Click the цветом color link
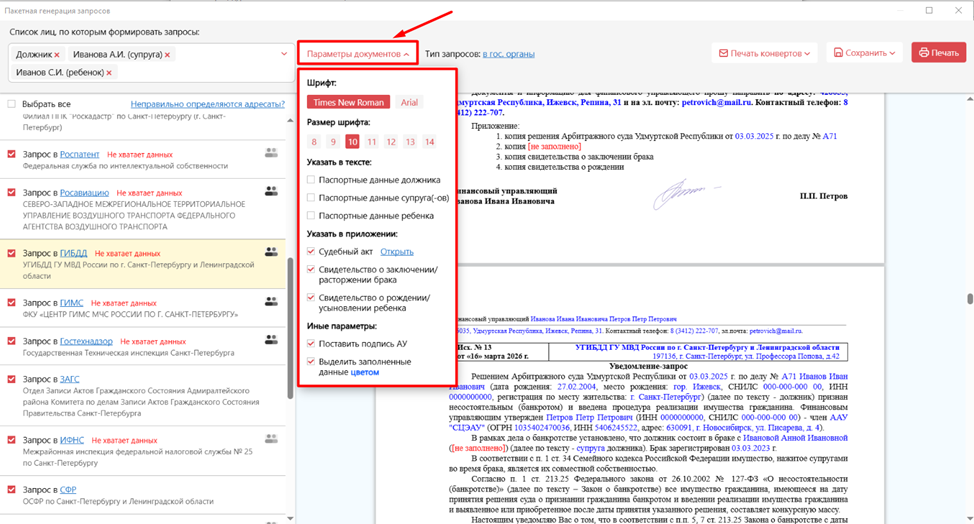The image size is (974, 524). coord(364,372)
